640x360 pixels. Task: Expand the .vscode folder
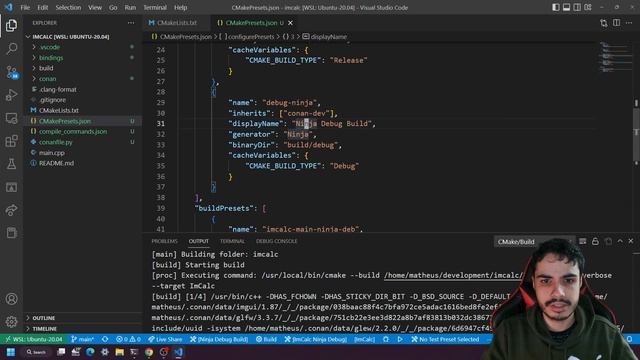49,47
